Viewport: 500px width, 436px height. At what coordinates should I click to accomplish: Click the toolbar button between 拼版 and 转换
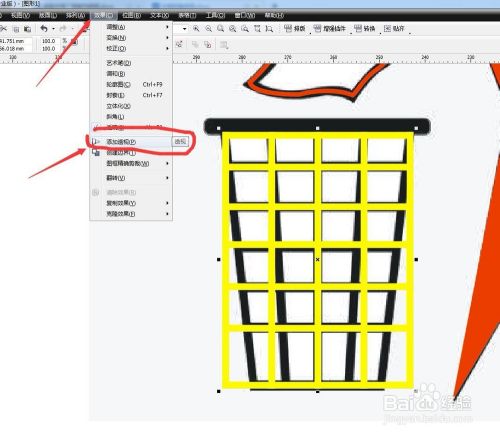[330, 29]
